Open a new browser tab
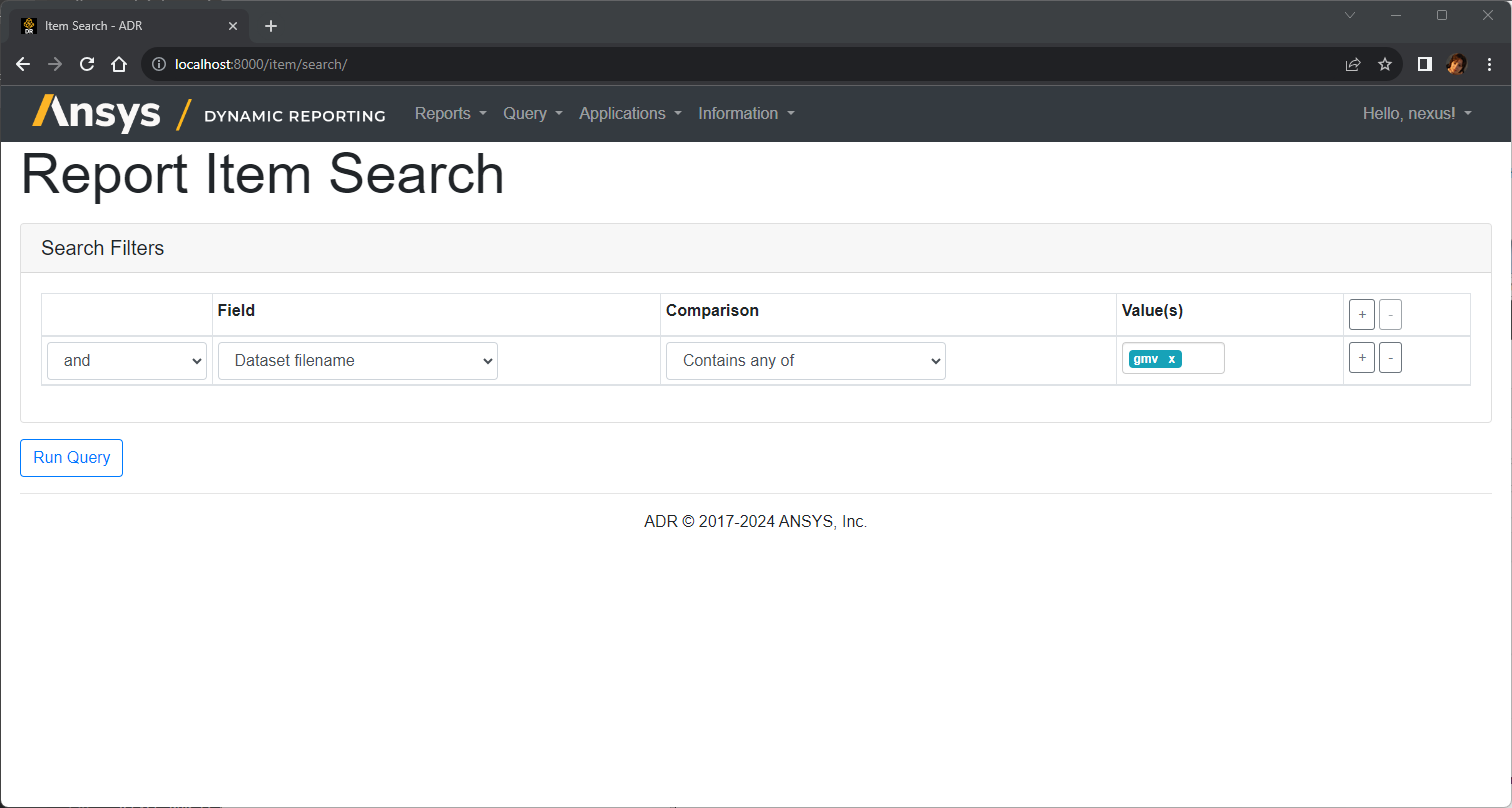 271,26
